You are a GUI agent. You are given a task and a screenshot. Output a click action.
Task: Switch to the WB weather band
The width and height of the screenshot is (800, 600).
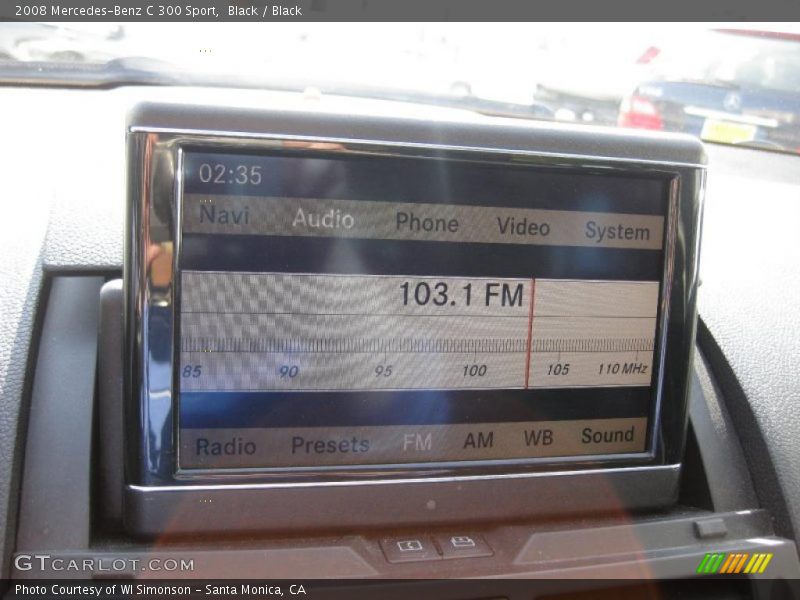pyautogui.click(x=538, y=438)
